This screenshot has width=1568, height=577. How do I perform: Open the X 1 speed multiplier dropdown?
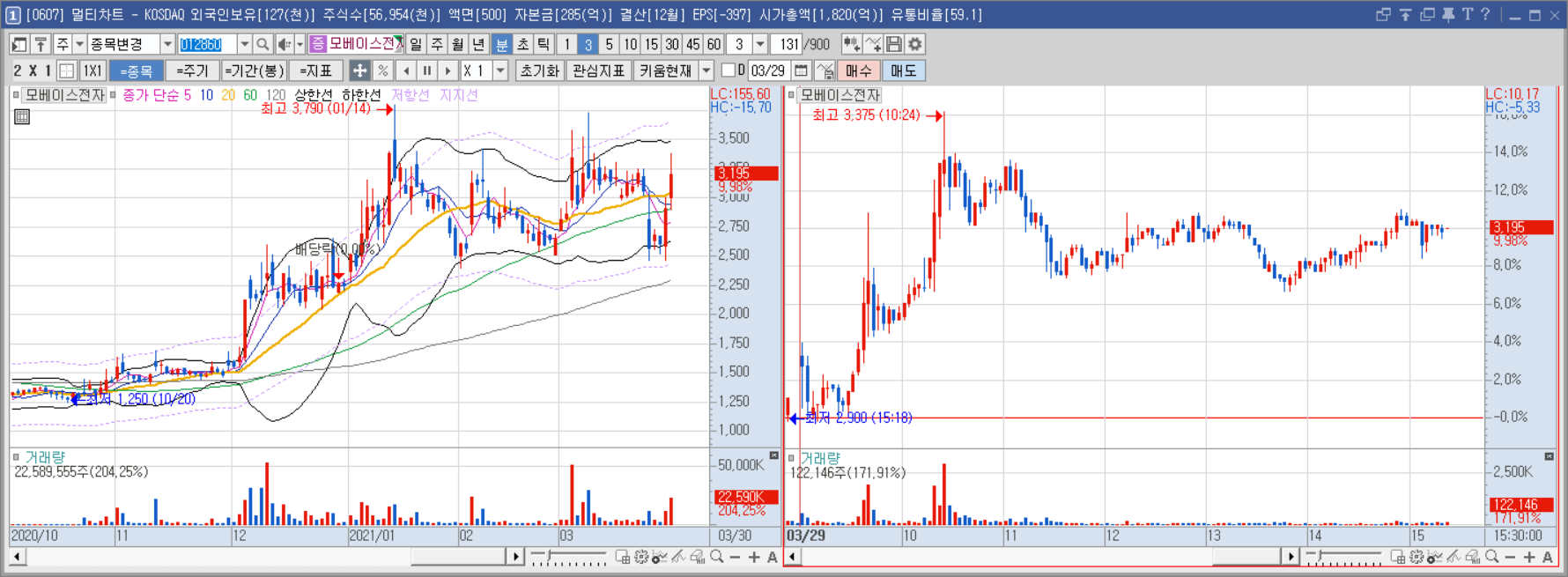[500, 70]
